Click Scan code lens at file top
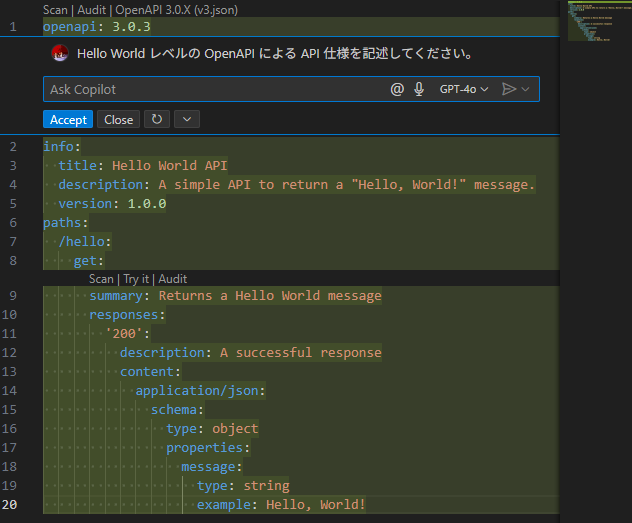 (x=55, y=10)
